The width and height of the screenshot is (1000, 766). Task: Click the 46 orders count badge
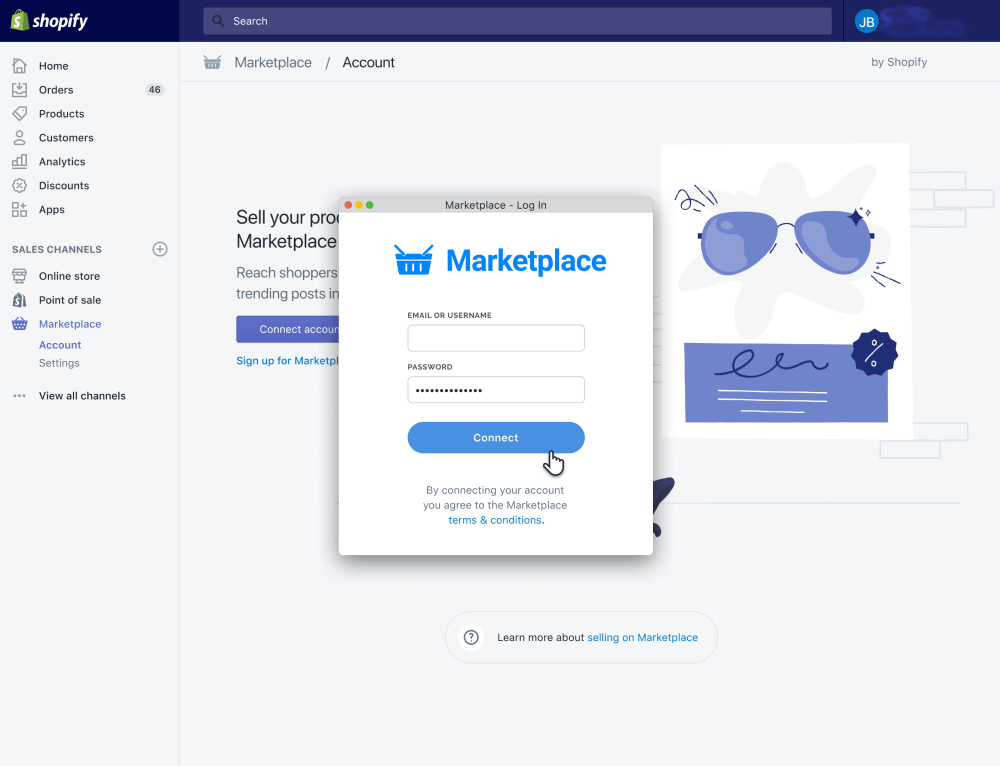point(155,90)
